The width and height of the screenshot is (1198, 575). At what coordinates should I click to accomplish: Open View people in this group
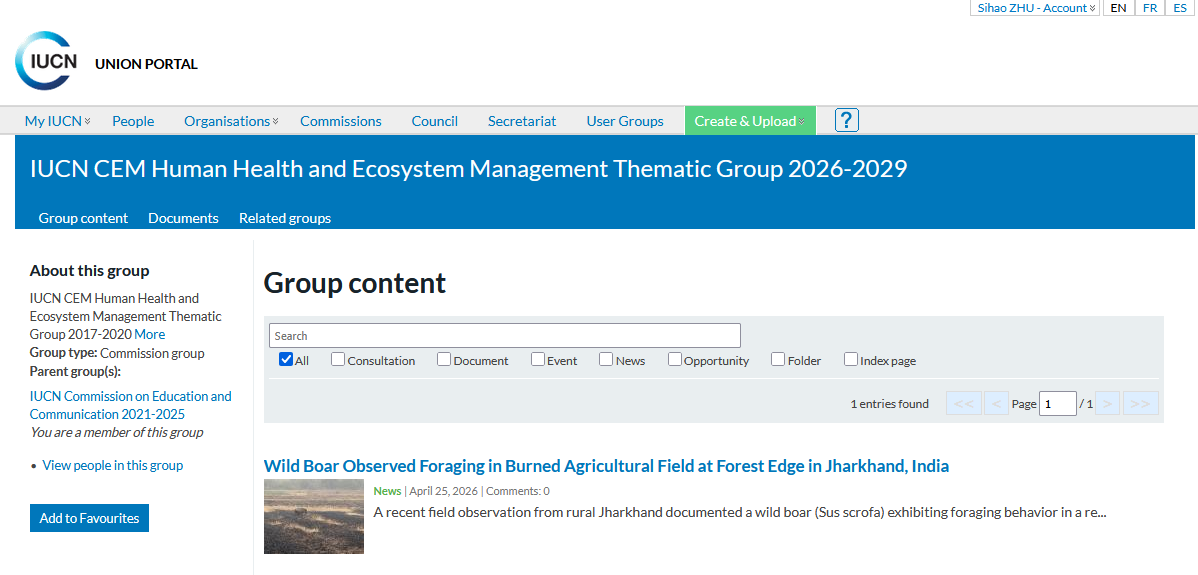[112, 465]
